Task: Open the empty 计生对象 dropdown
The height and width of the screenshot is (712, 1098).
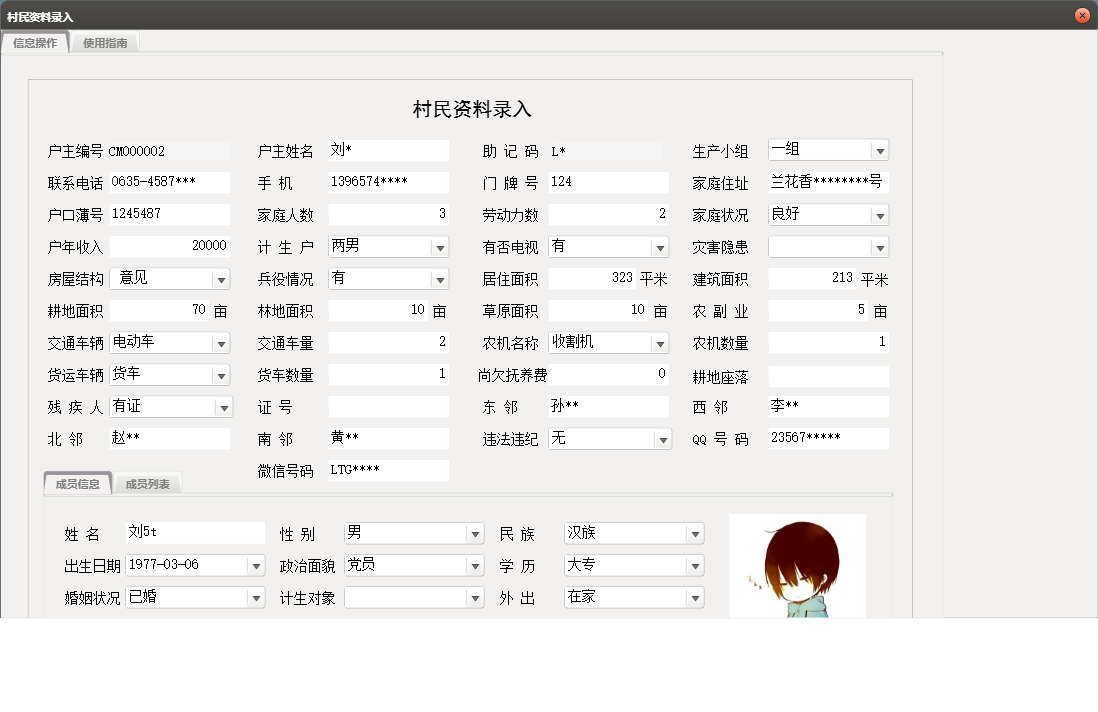Action: 475,598
